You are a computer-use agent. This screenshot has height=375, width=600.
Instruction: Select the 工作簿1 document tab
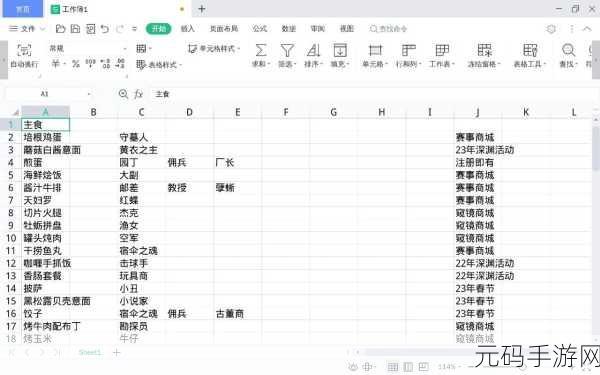[118, 9]
